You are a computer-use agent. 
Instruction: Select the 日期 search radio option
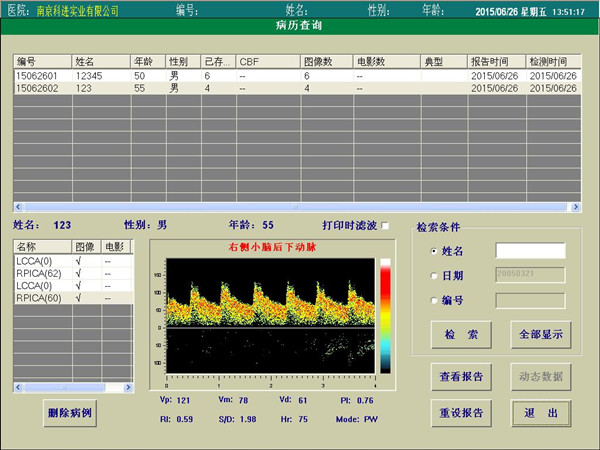pyautogui.click(x=433, y=276)
